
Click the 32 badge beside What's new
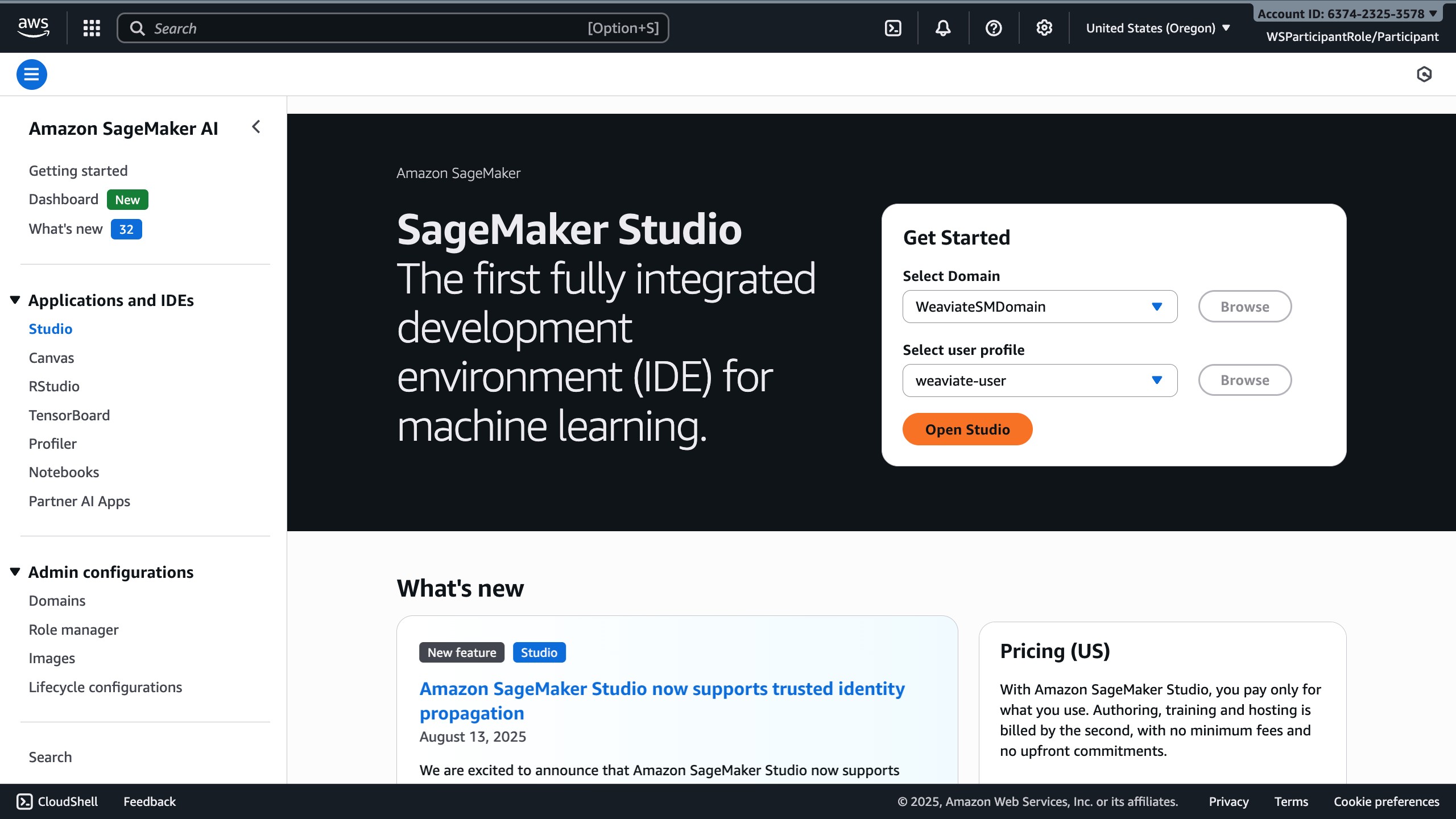(x=126, y=229)
